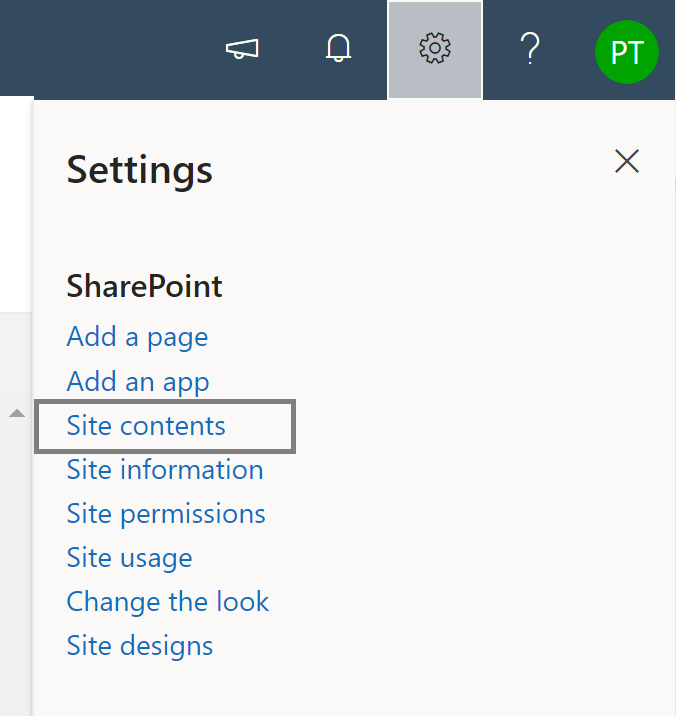Open the PT account avatar

pyautogui.click(x=627, y=52)
